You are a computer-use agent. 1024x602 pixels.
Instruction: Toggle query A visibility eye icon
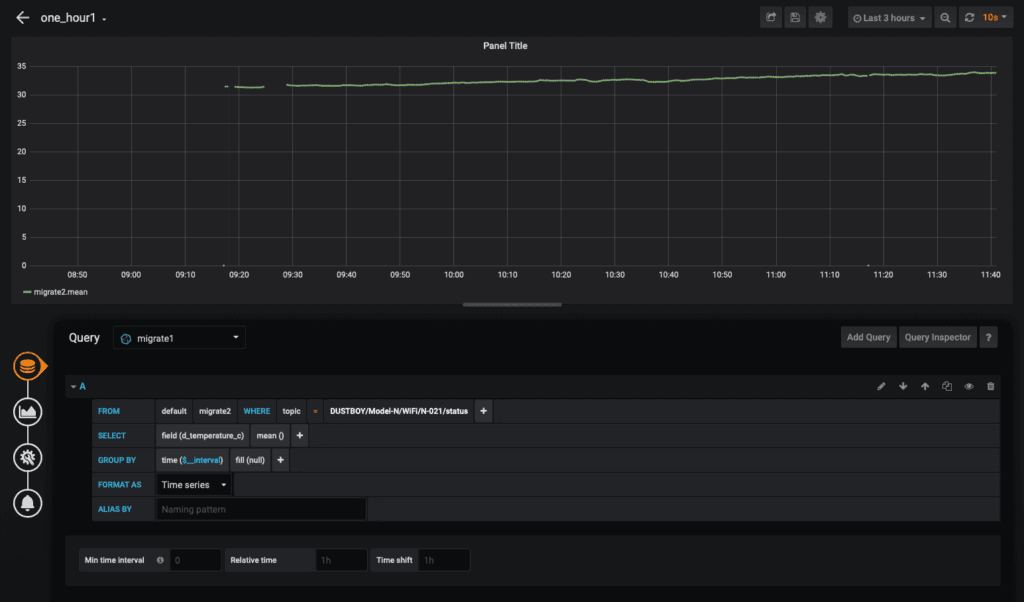pyautogui.click(x=968, y=387)
